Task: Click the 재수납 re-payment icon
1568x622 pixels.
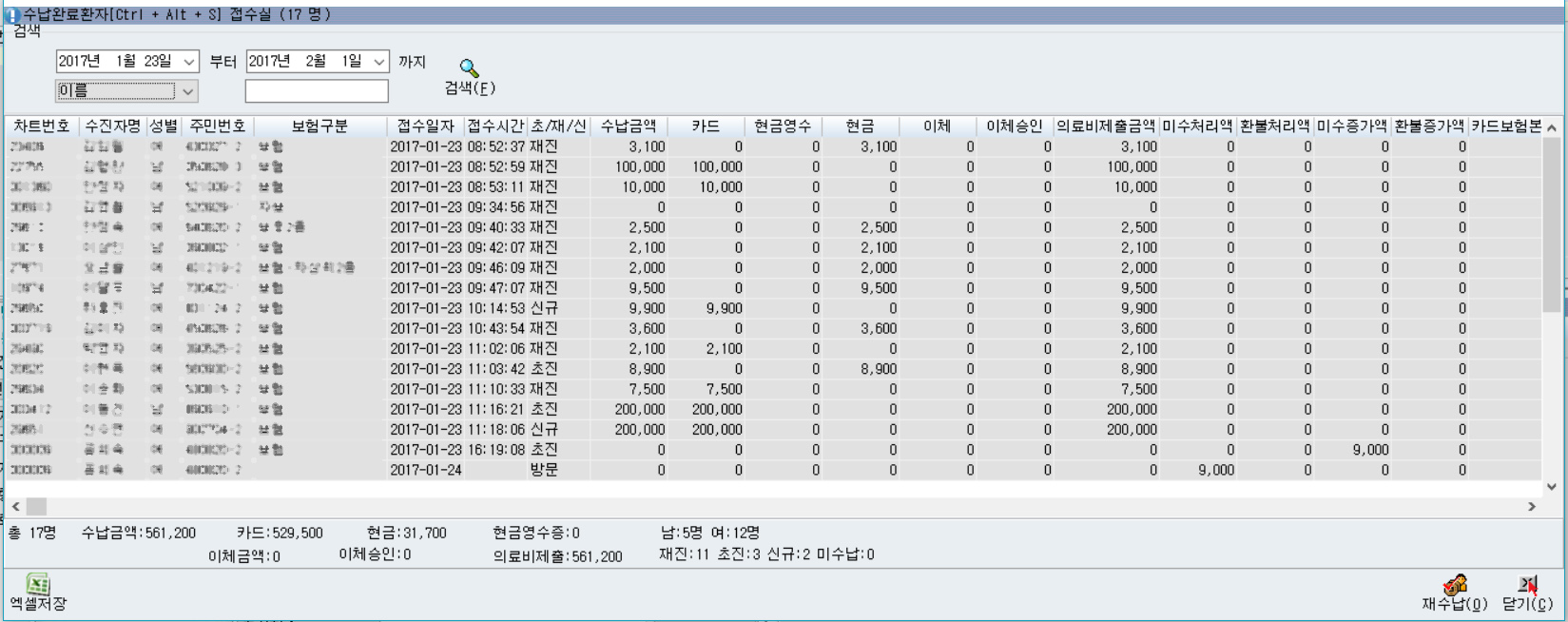Action: pyautogui.click(x=1454, y=584)
